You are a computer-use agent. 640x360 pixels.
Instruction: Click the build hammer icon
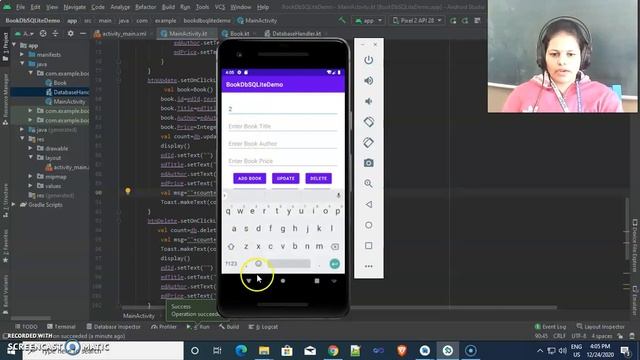pyautogui.click(x=342, y=20)
